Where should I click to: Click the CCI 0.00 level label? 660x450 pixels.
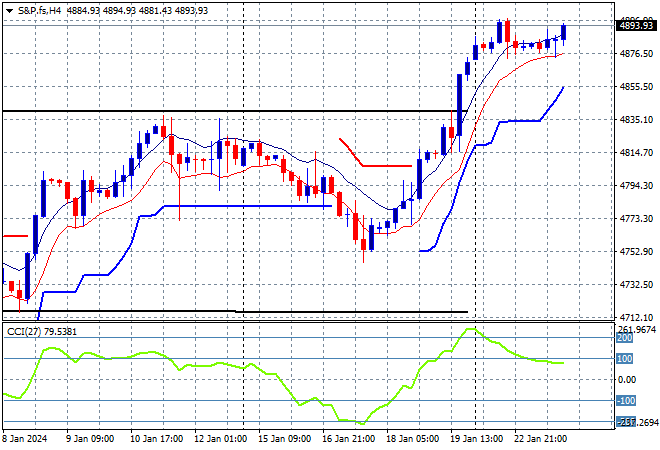coord(629,380)
